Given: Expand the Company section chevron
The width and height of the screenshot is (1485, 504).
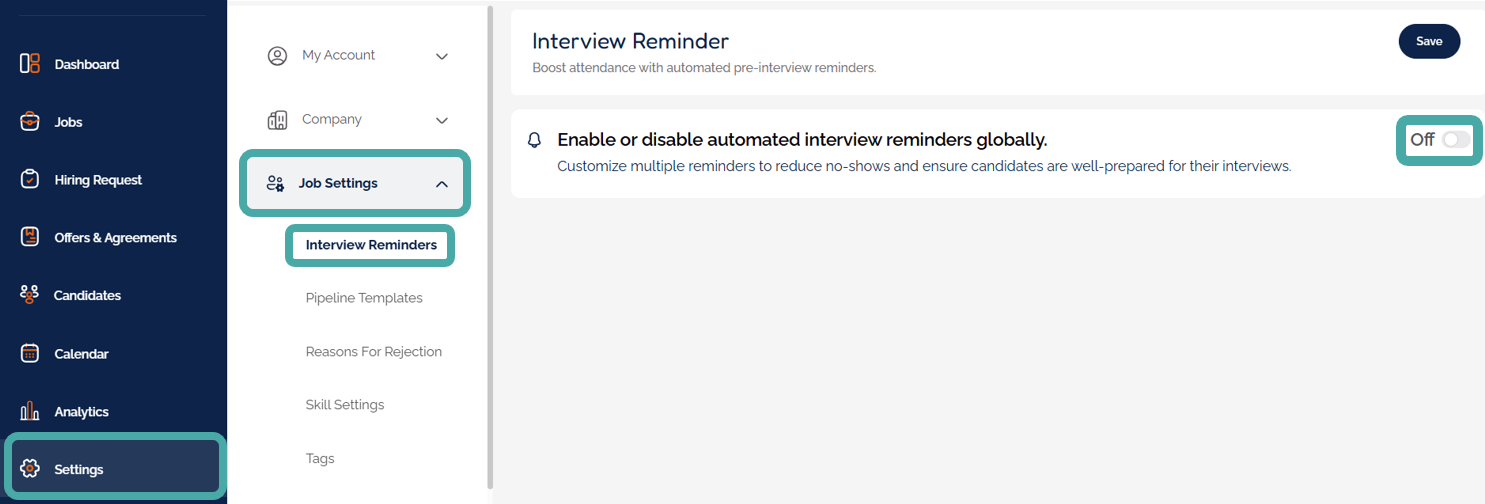Looking at the screenshot, I should coord(442,120).
